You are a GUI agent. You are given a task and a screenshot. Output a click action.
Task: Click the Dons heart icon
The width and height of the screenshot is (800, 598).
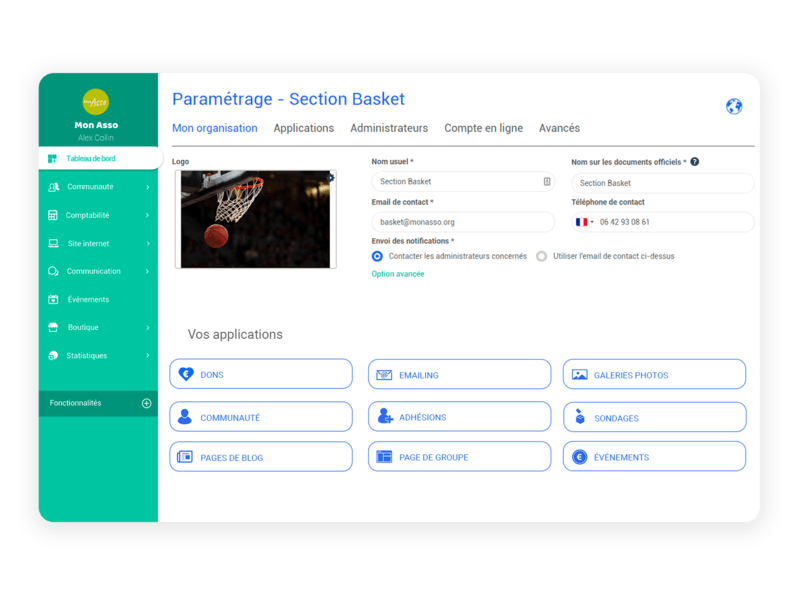pos(186,375)
